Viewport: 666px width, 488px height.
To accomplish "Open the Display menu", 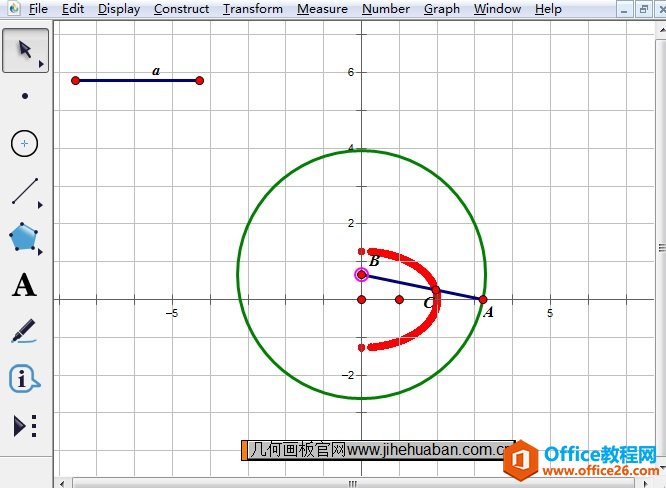I will coord(119,9).
